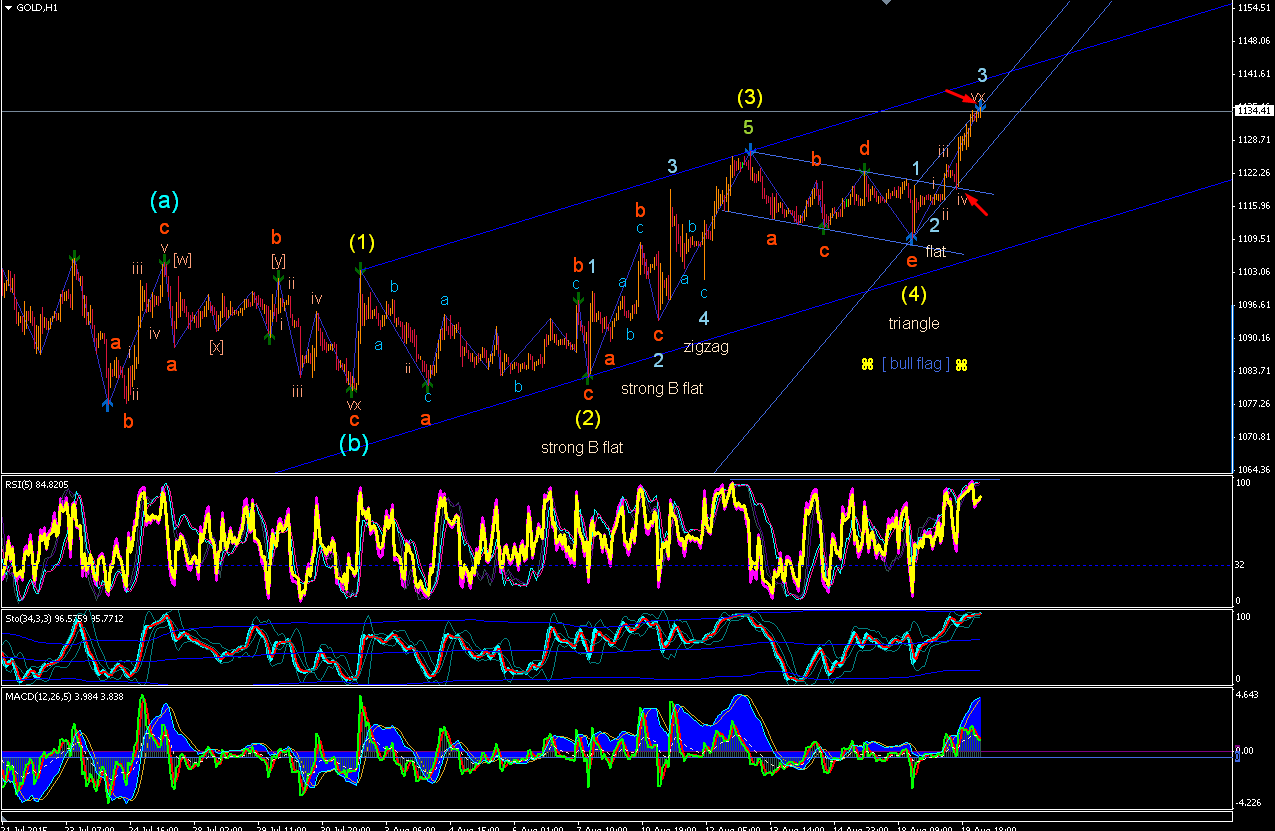Select the cyan (a) wave label
The image size is (1275, 831).
click(165, 201)
